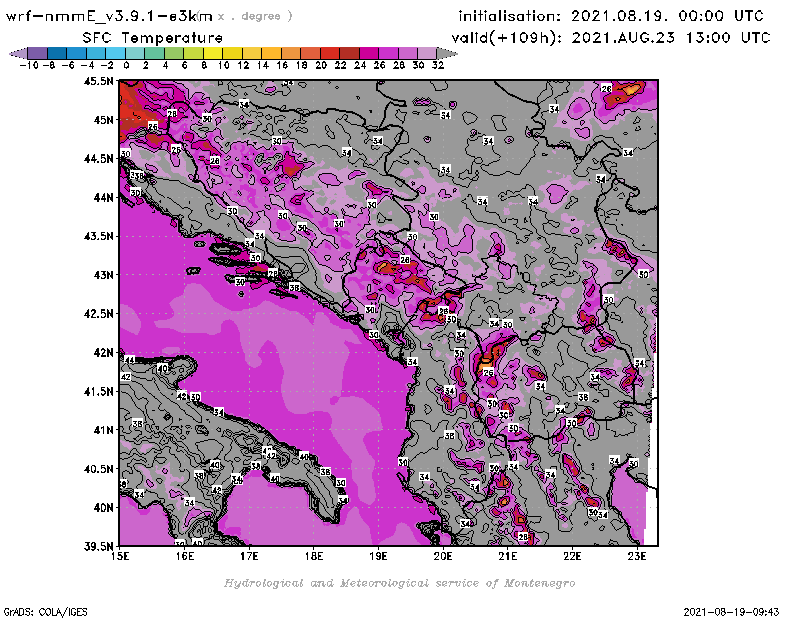Click the legend swatch between -10 and -8
Screen dimensions: 800x618
38,53
